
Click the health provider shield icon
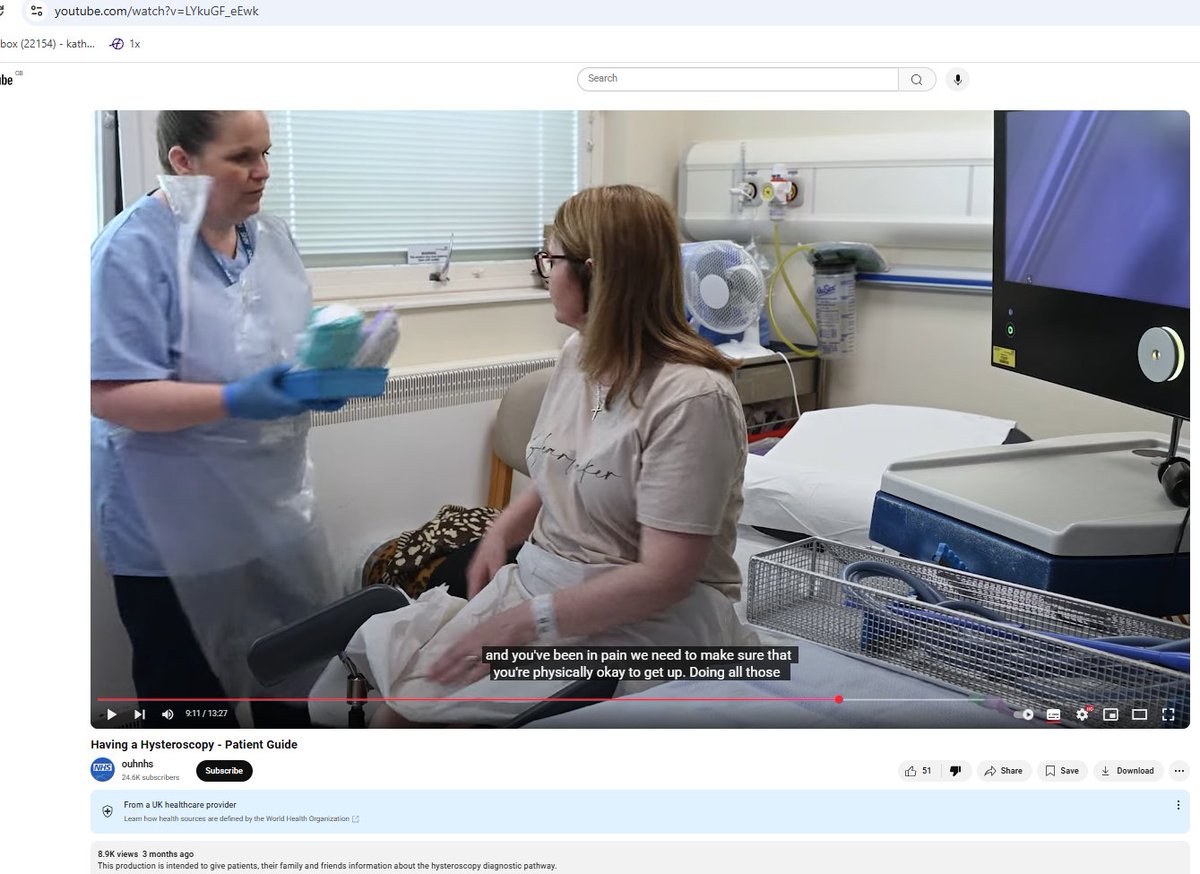point(108,811)
